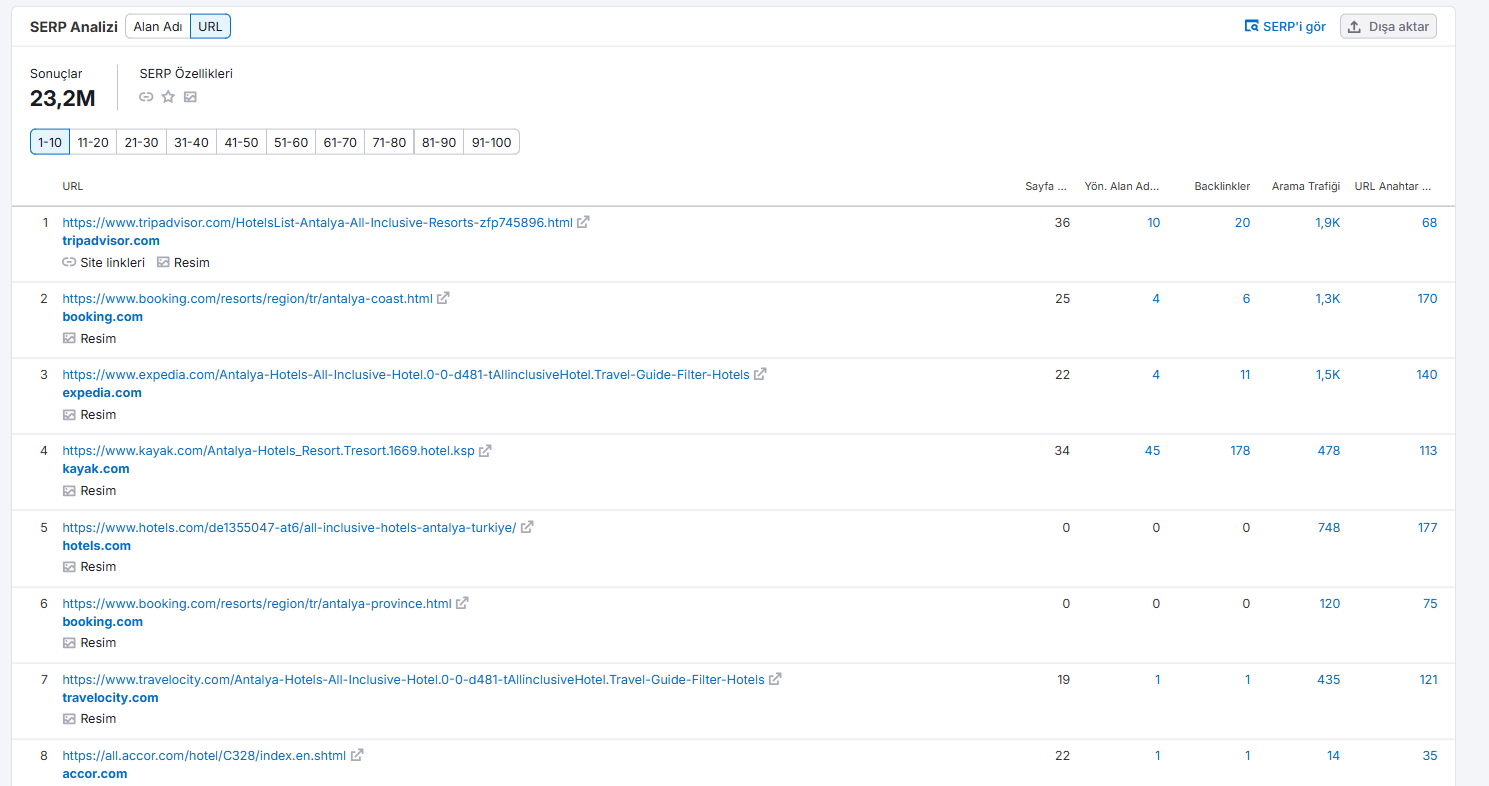Click the Resim image icon under kayak.com

pyautogui.click(x=69, y=490)
